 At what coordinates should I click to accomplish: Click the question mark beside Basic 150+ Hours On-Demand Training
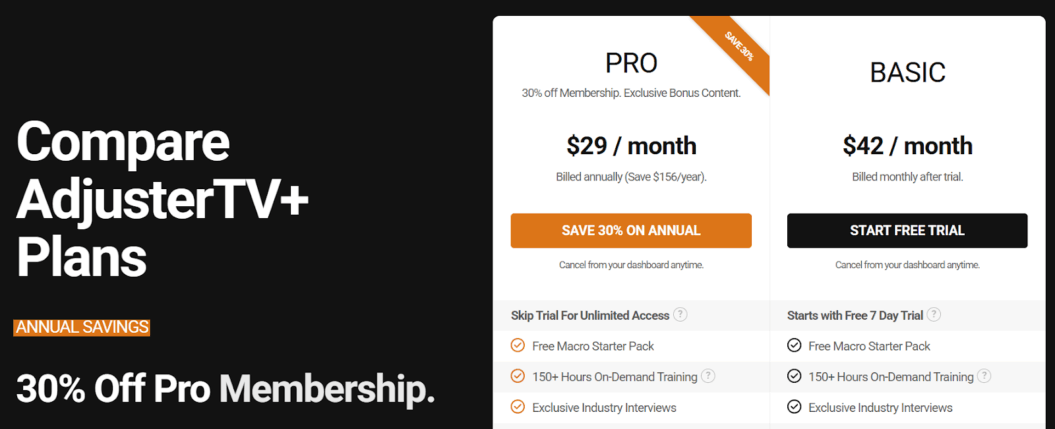coord(984,377)
